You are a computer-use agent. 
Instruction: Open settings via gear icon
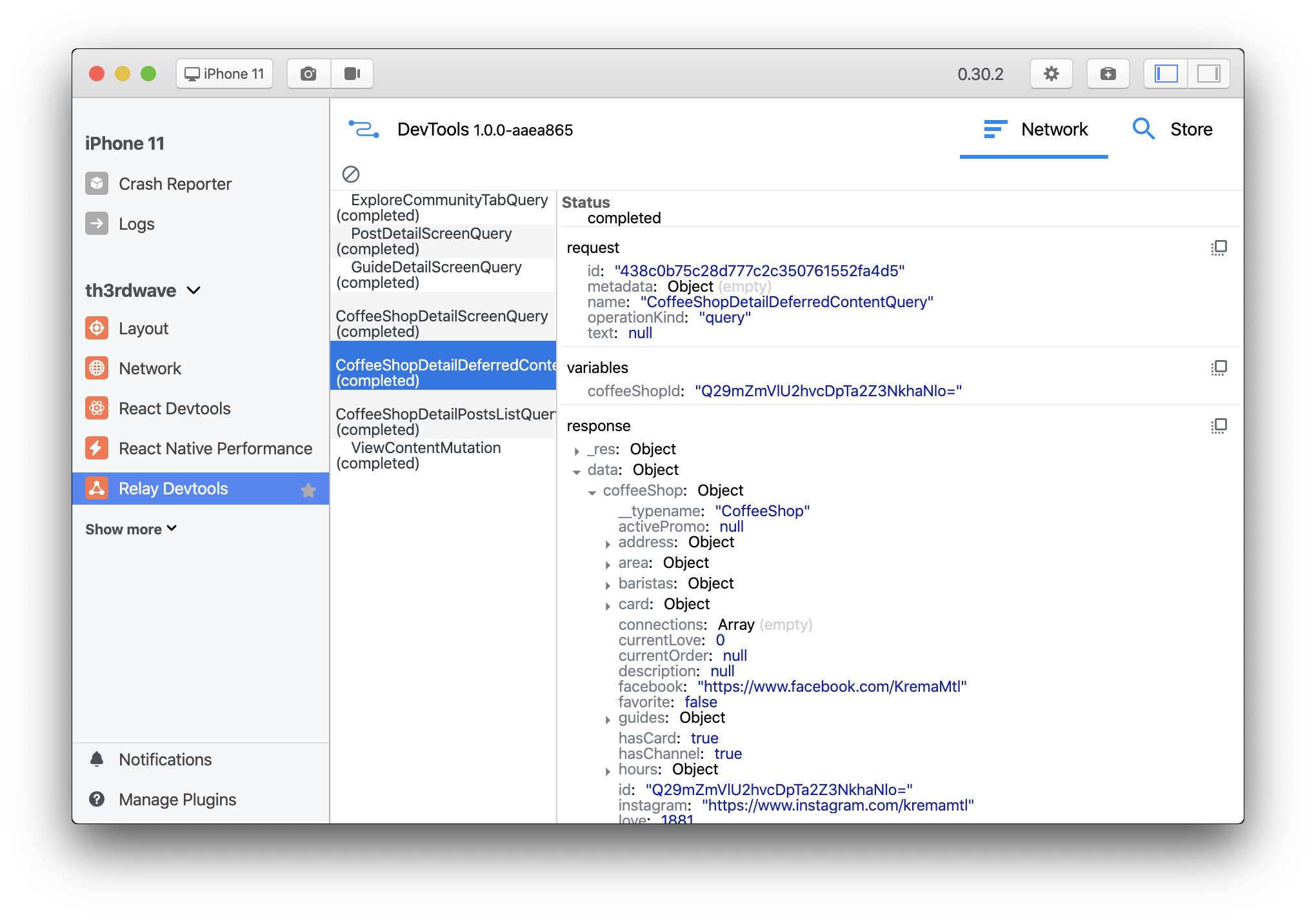(1051, 74)
